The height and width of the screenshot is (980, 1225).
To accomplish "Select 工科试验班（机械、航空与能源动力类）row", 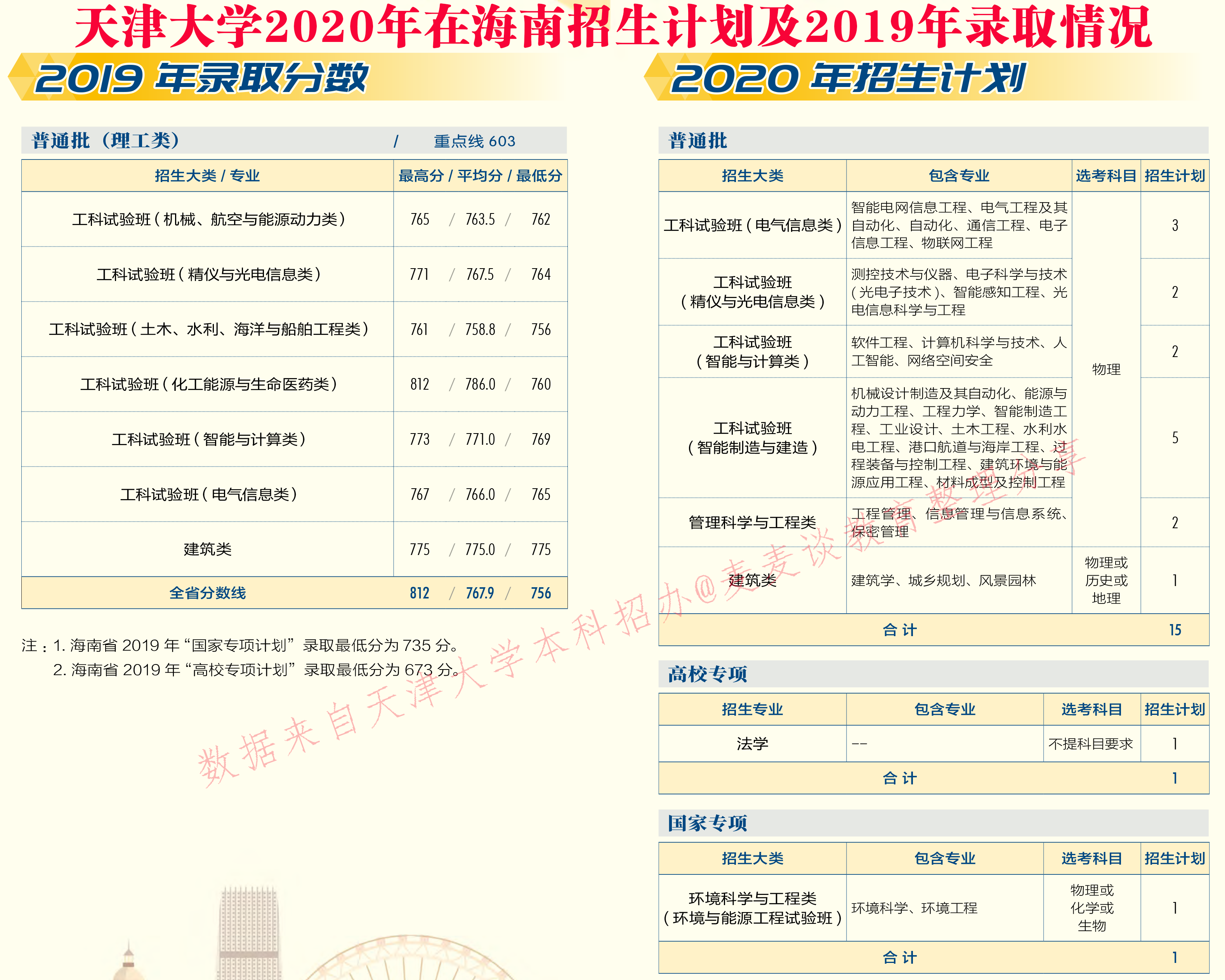I will 210,220.
